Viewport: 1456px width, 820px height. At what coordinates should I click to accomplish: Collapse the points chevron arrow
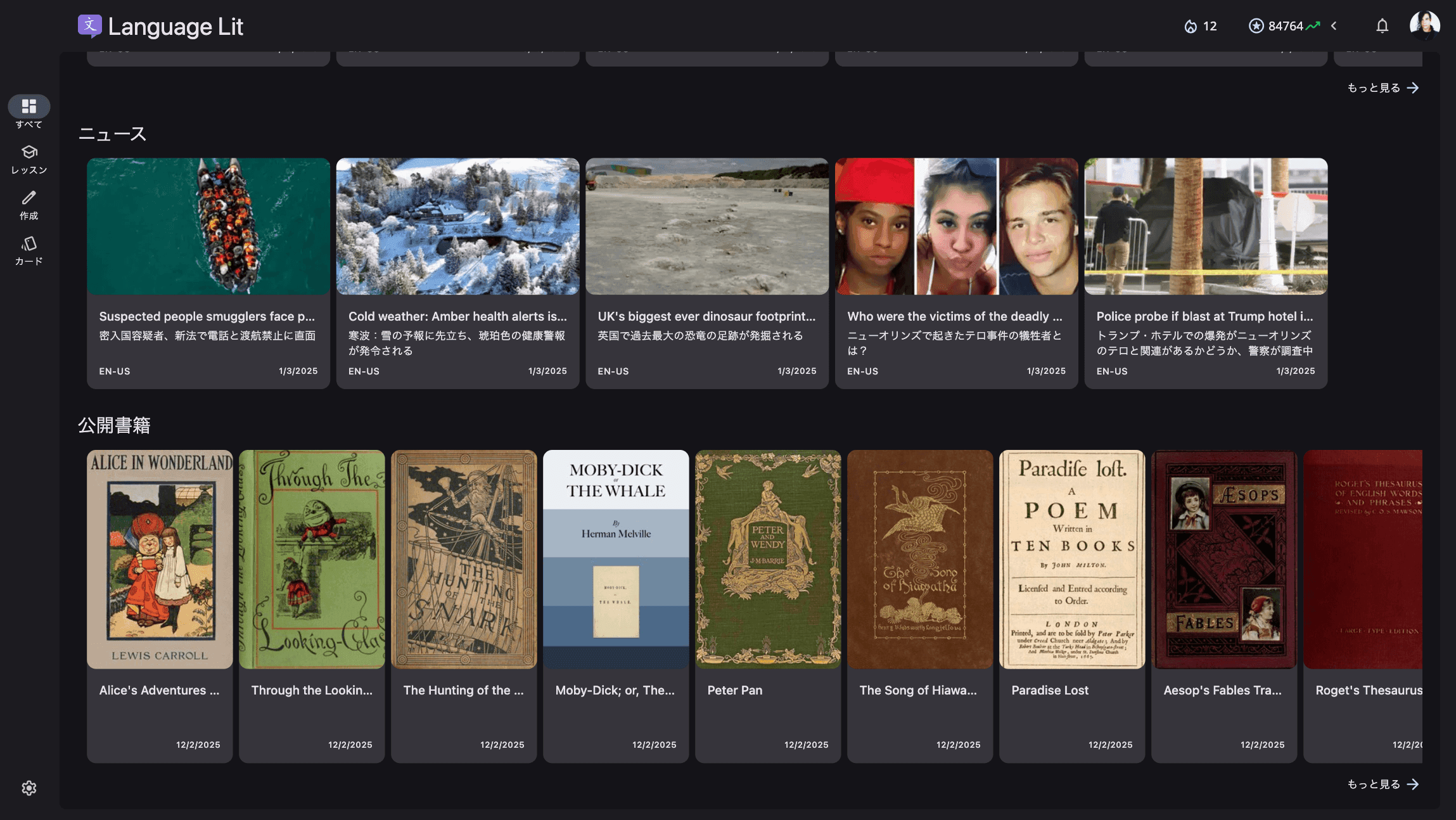click(1334, 26)
